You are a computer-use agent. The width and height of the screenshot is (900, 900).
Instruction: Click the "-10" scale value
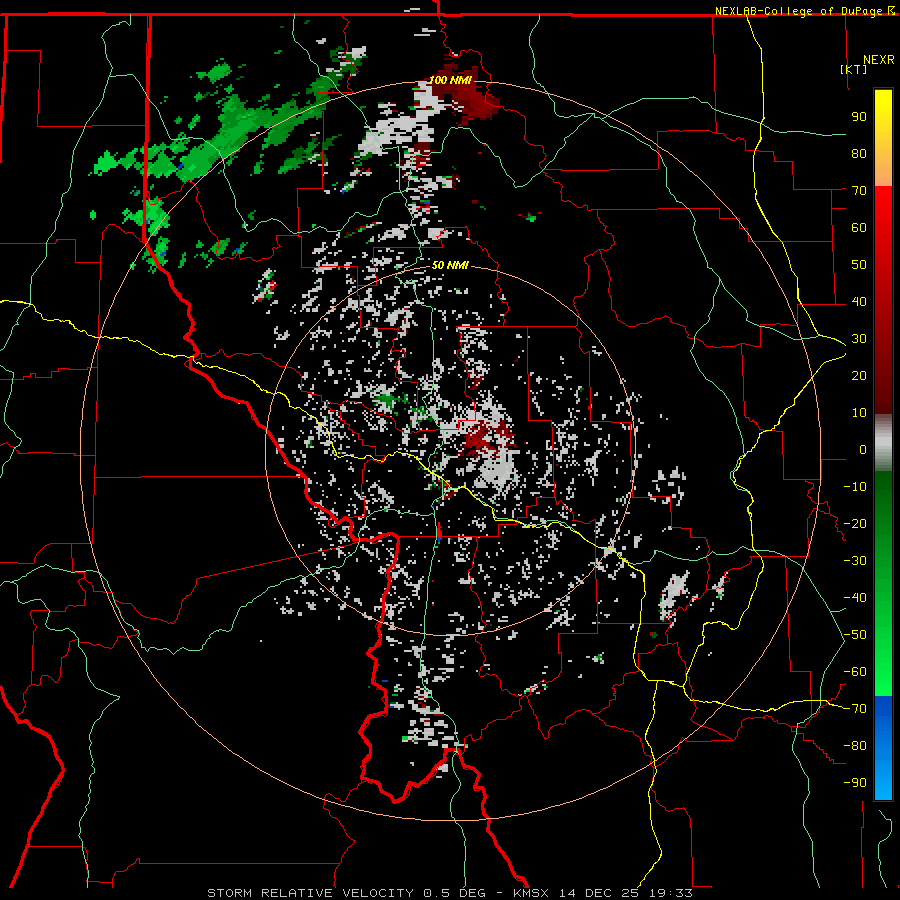point(855,487)
